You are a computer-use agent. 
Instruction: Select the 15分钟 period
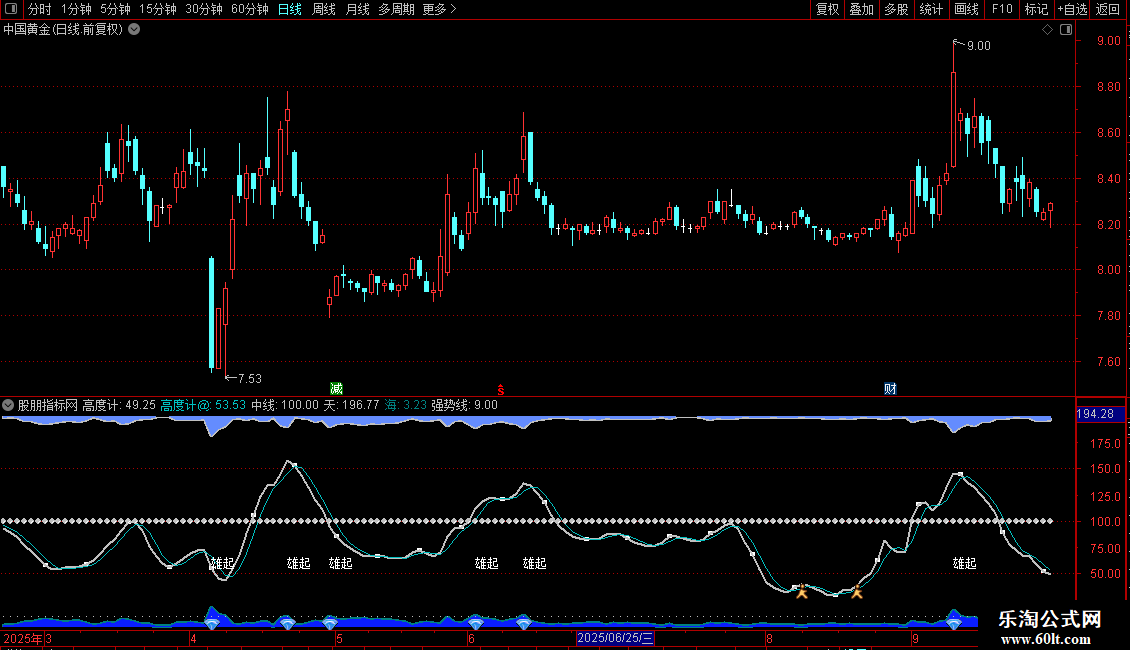[158, 9]
